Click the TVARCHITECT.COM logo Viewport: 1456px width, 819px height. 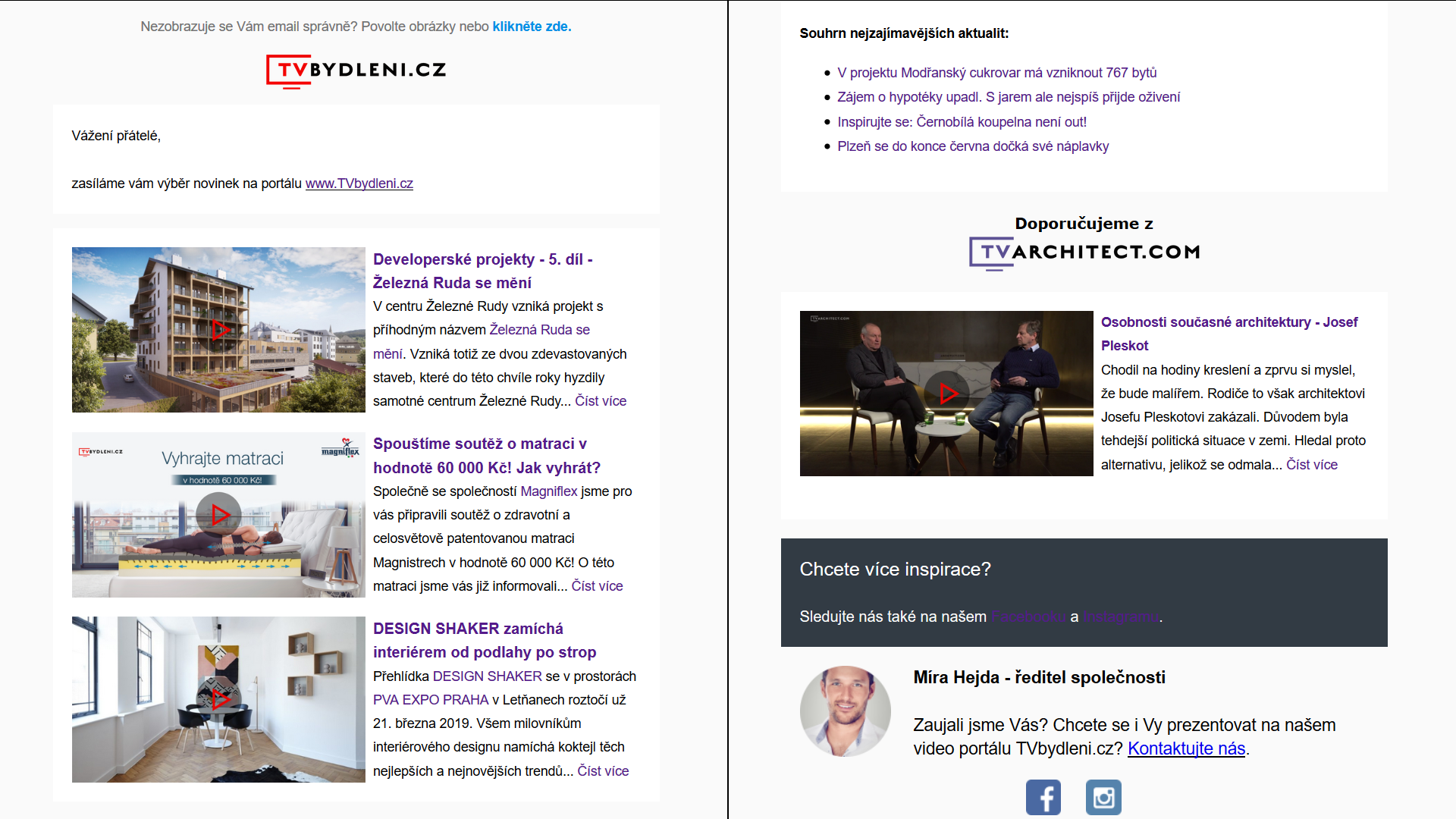point(1084,253)
